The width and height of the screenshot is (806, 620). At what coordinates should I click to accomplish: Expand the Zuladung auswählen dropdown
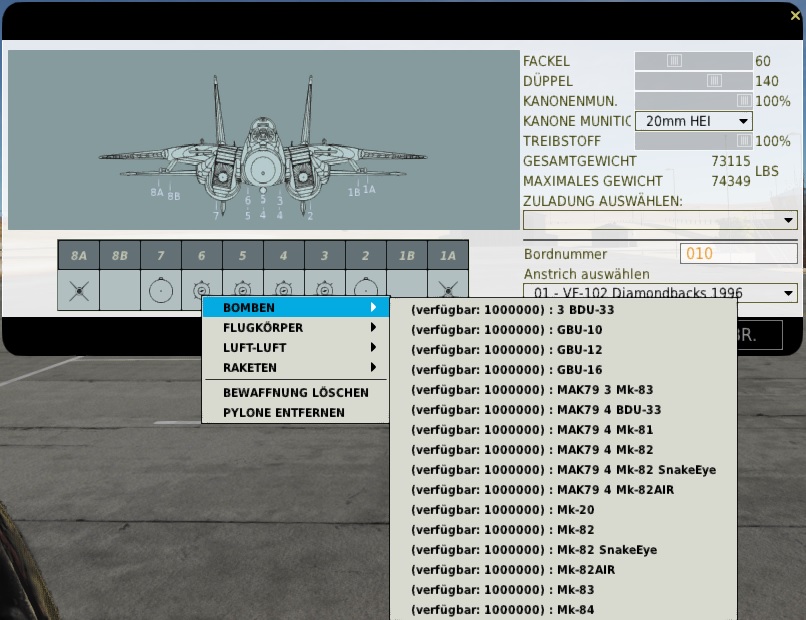point(660,220)
